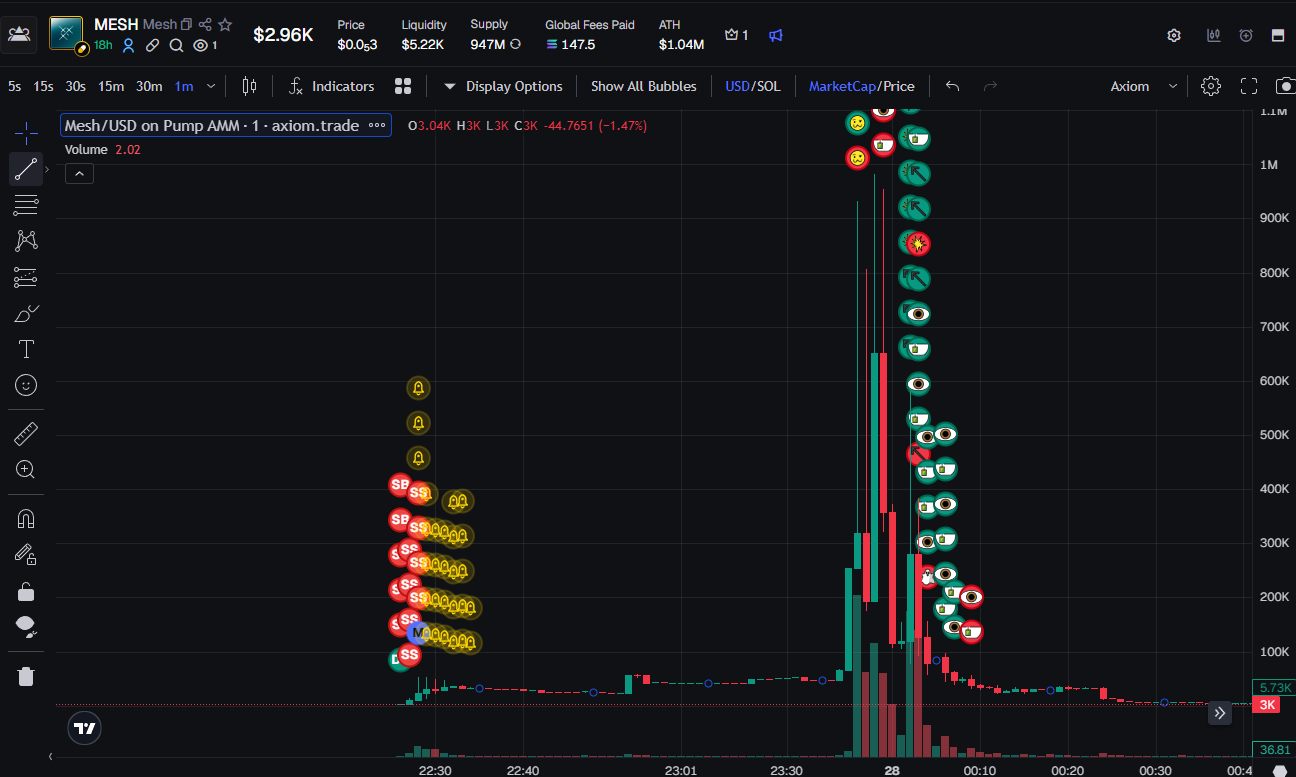The width and height of the screenshot is (1296, 777).
Task: Open settings gear in top header
Action: point(1174,35)
